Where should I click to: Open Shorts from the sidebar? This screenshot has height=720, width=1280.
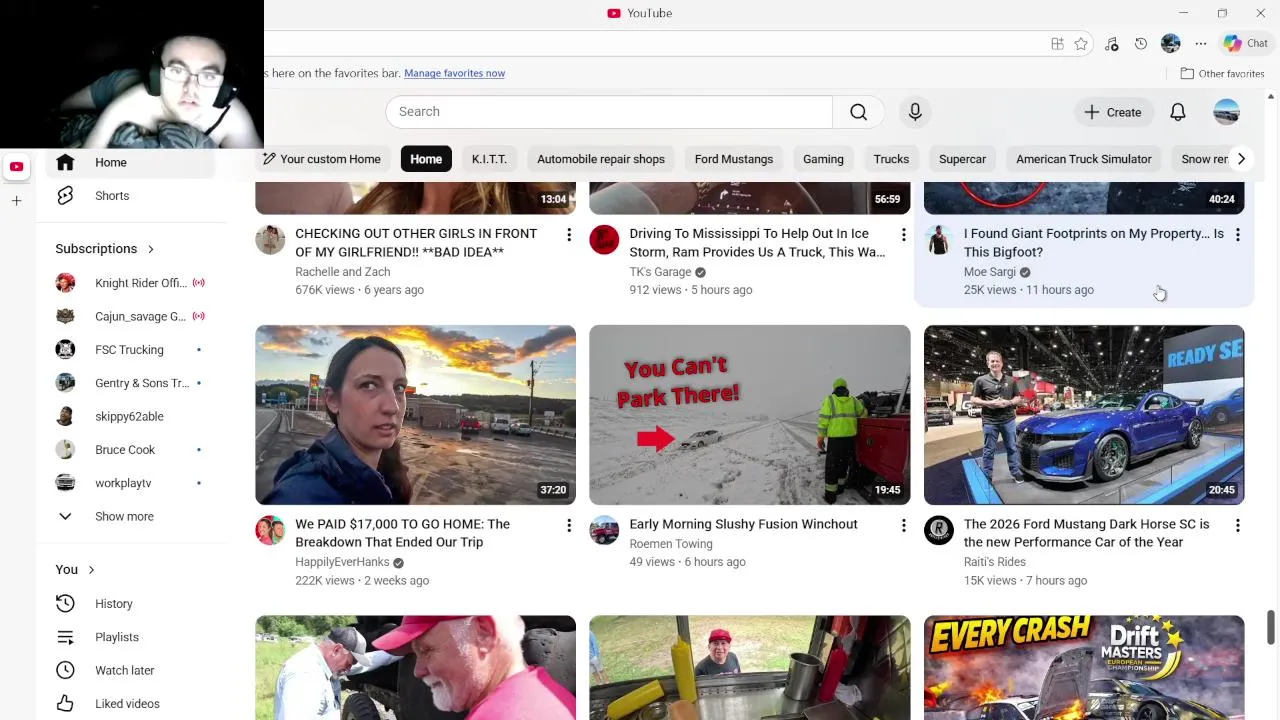[x=130, y=196]
